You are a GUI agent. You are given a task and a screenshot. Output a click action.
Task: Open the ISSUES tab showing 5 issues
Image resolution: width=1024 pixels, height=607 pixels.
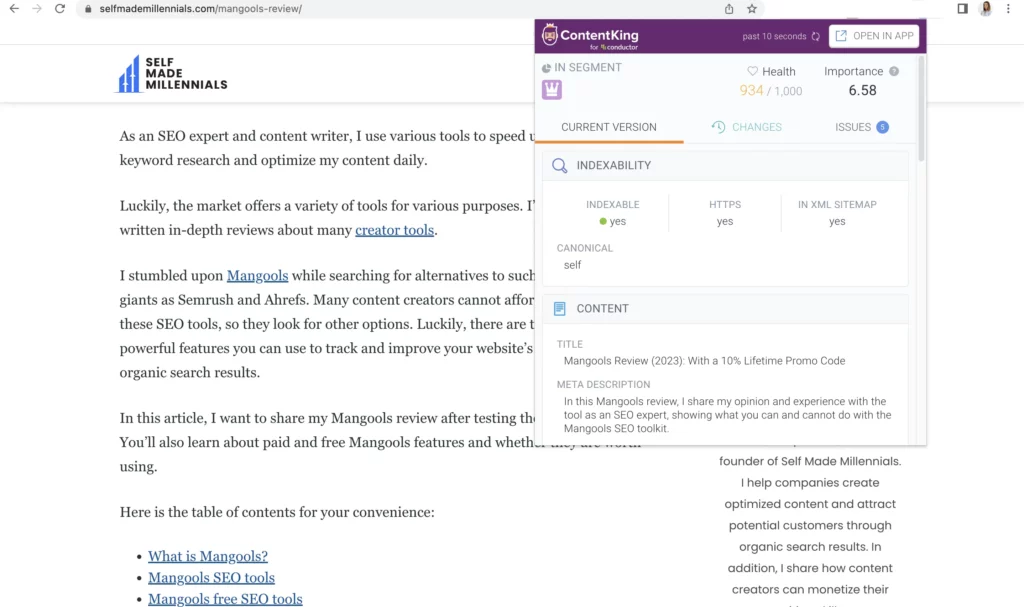click(858, 127)
